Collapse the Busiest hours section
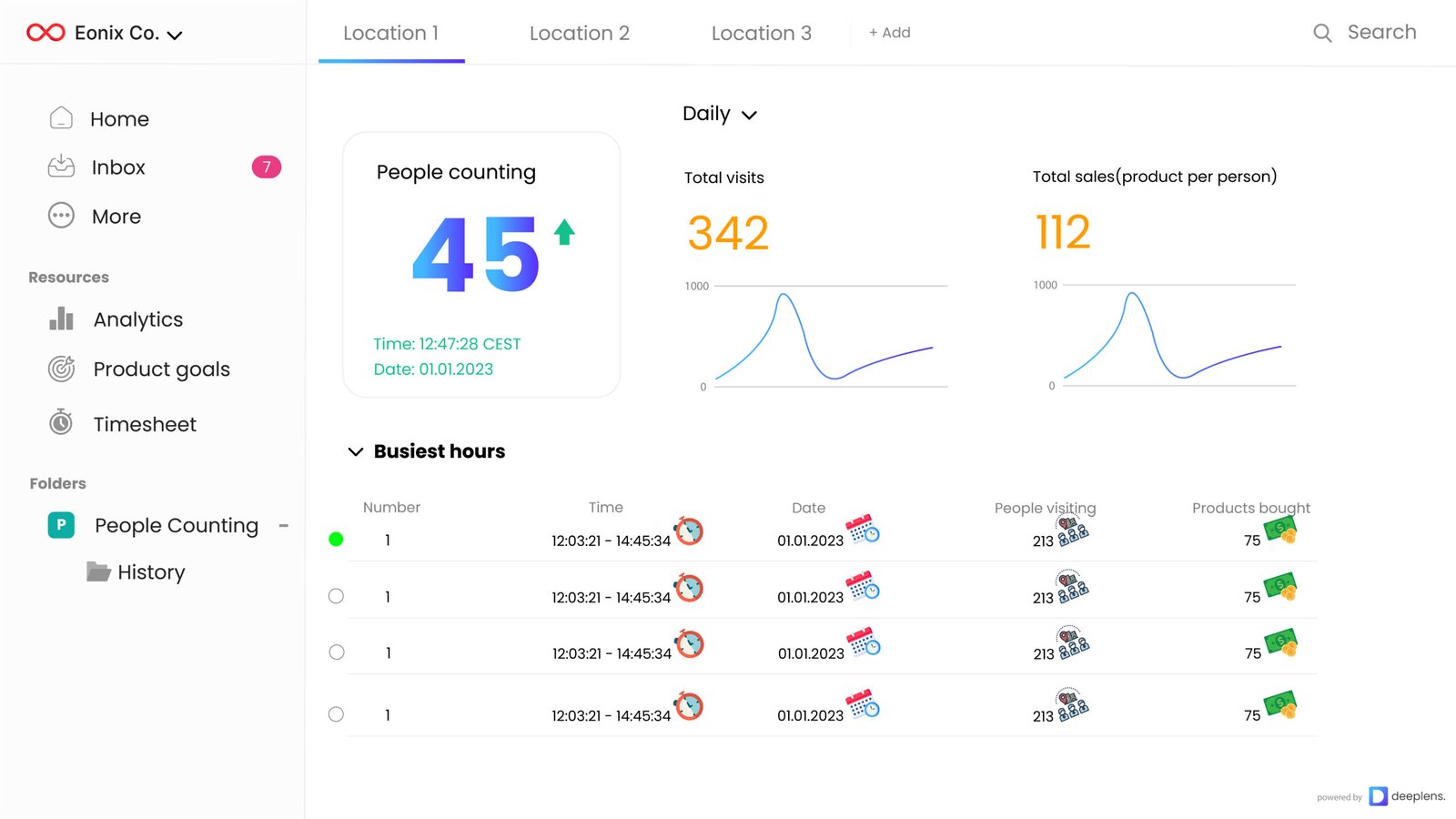Viewport: 1456px width, 819px height. click(x=356, y=451)
